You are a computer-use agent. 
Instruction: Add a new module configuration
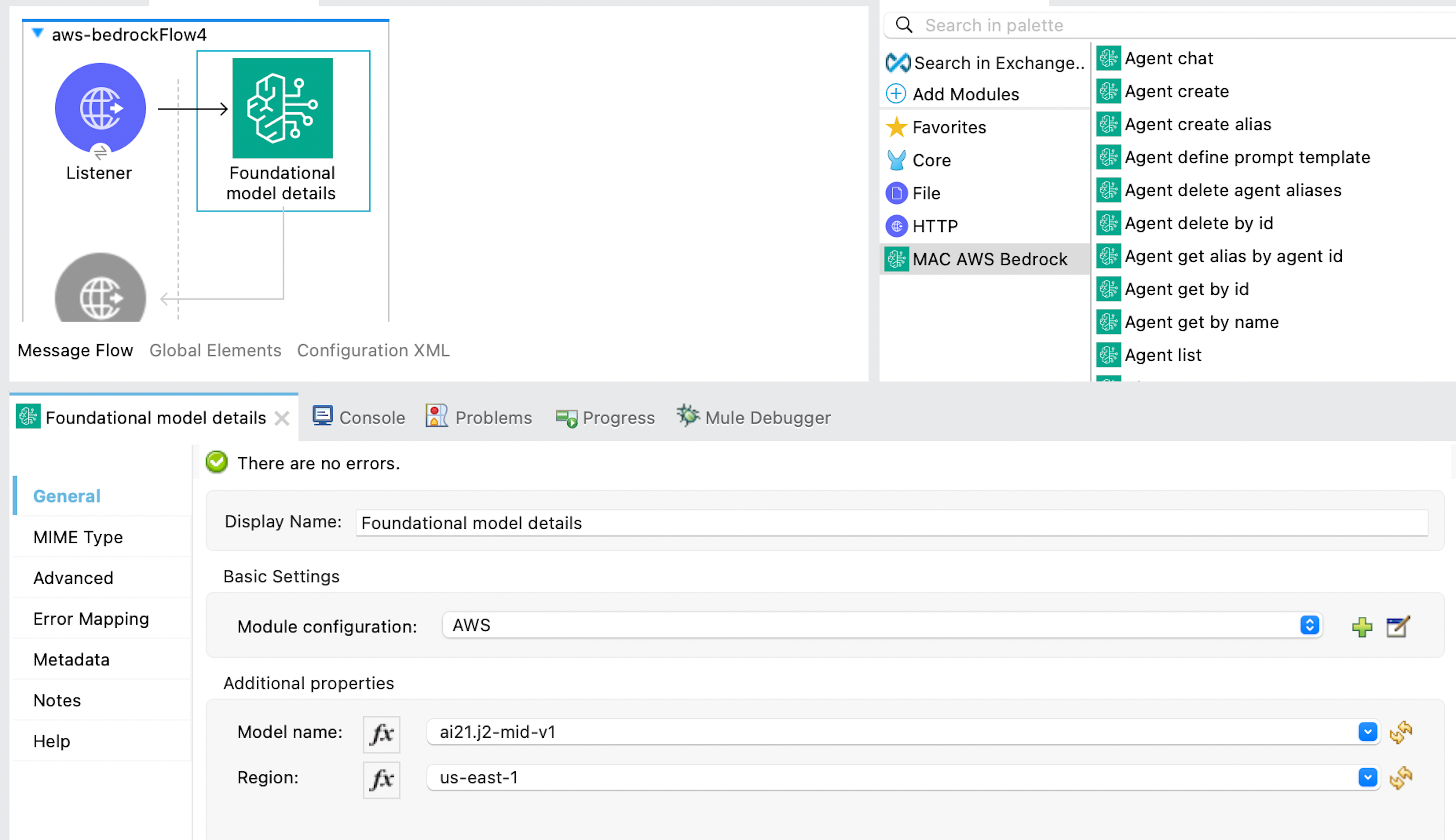(x=1362, y=627)
